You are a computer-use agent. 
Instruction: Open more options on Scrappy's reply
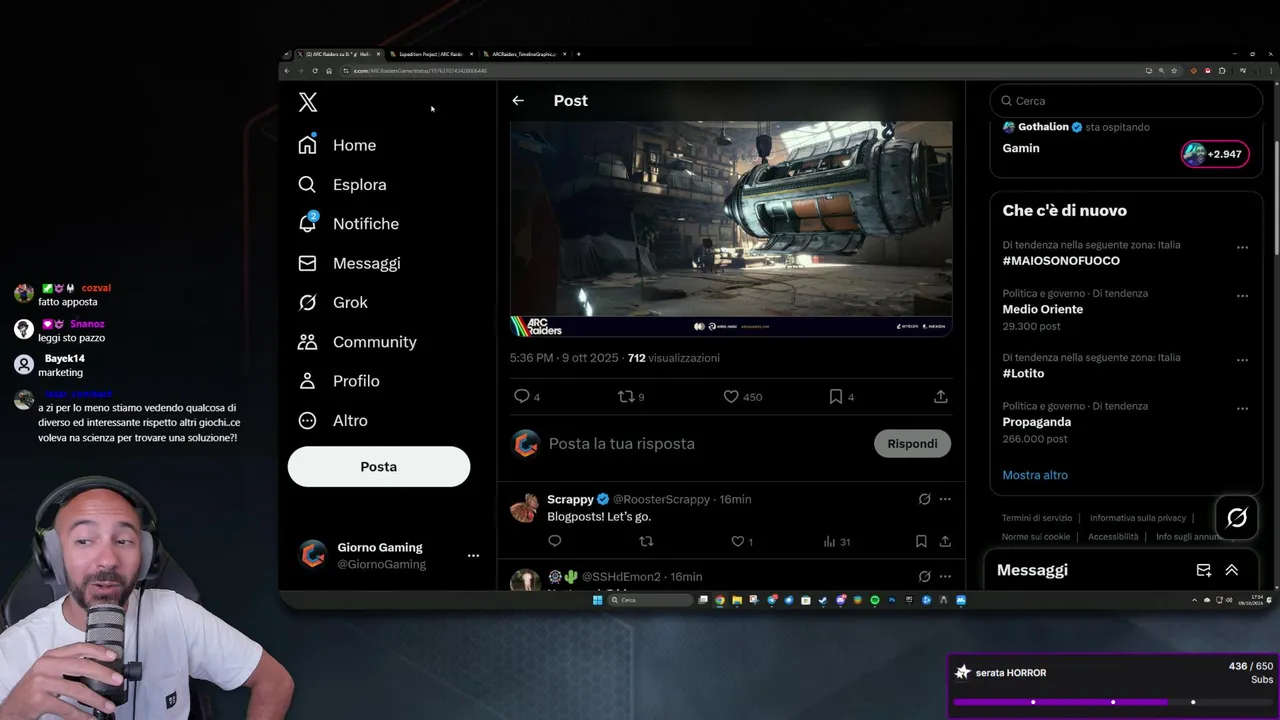click(945, 499)
